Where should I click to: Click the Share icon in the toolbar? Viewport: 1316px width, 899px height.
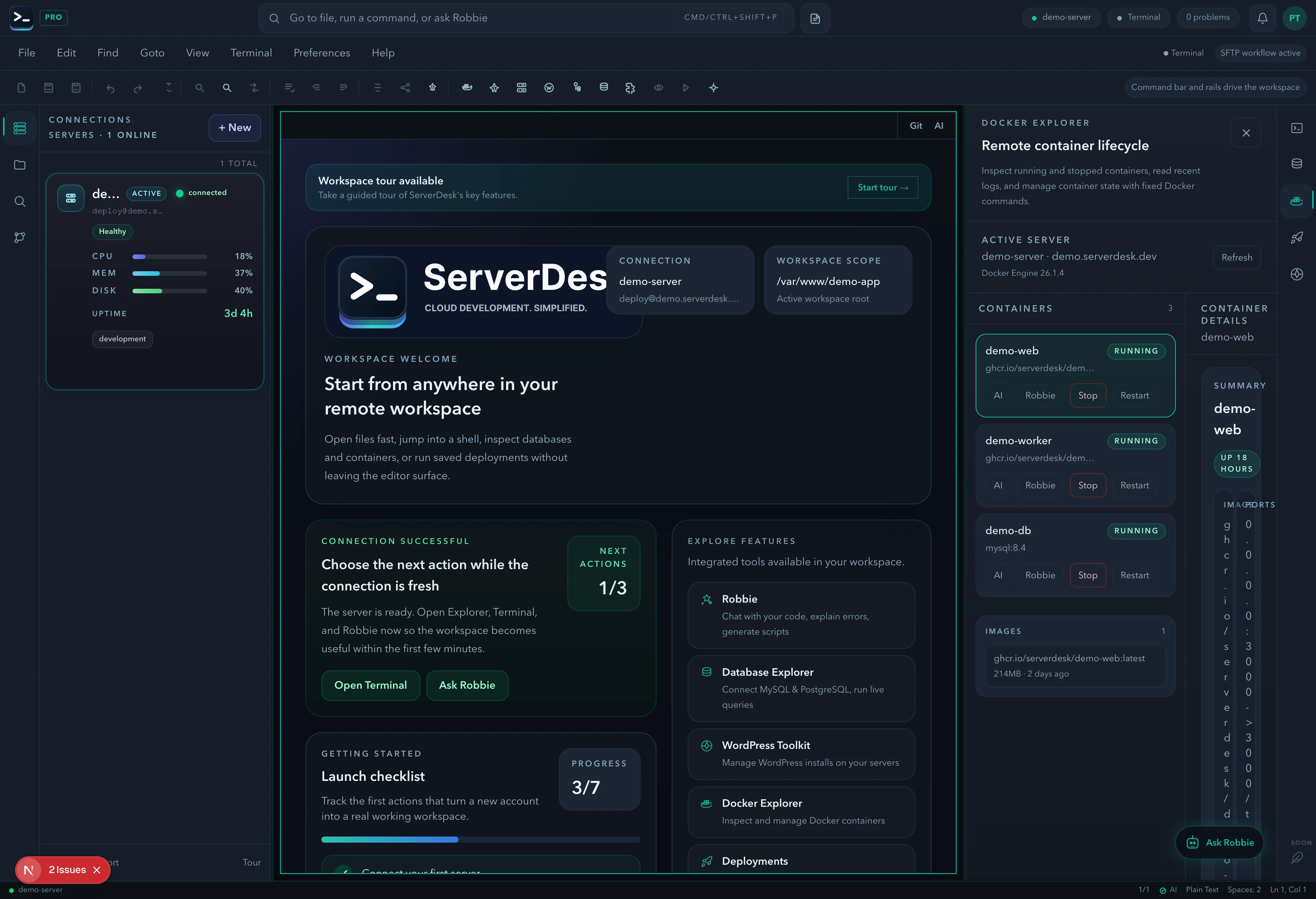click(x=405, y=88)
